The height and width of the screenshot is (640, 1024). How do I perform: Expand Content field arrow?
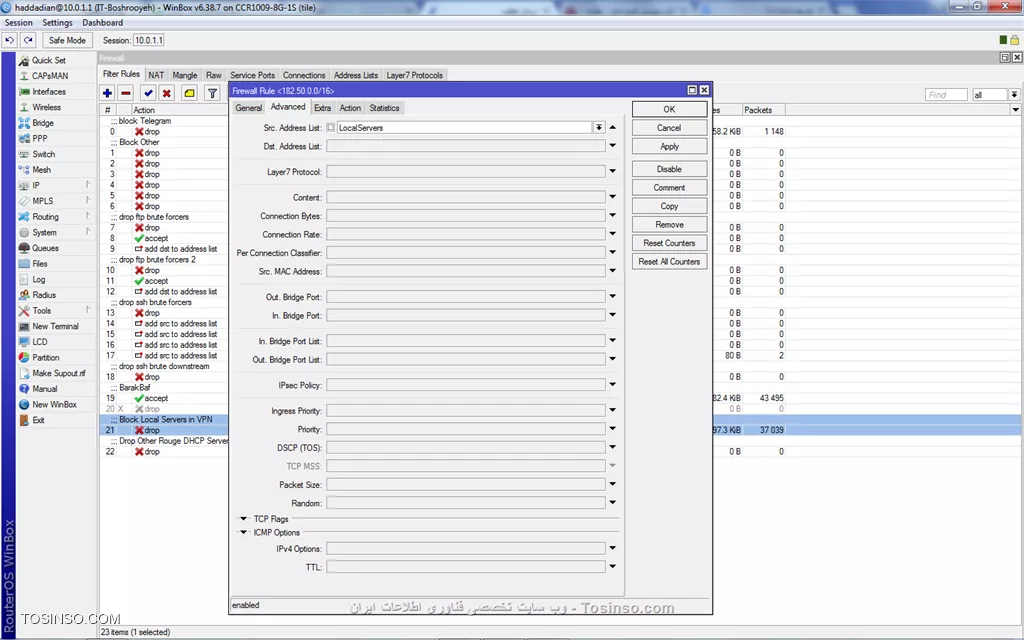point(613,197)
